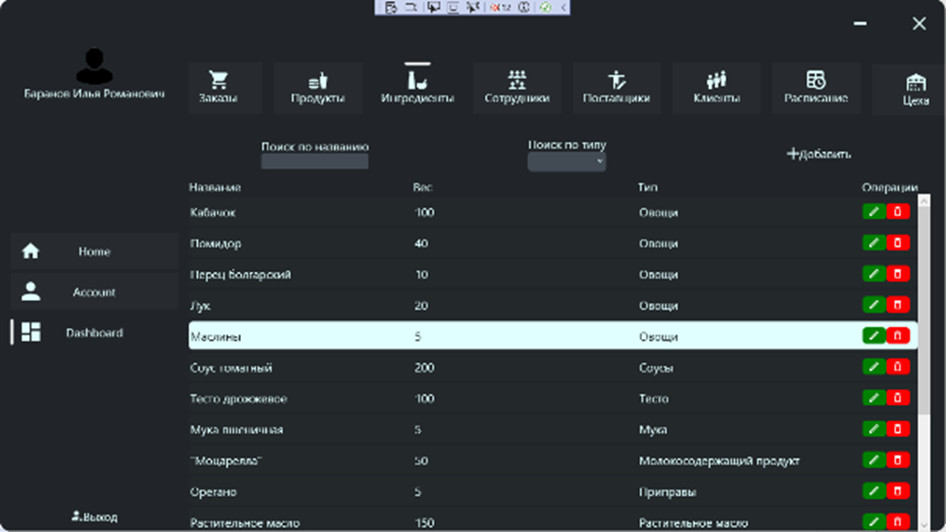Edit the Тесто дрожжевое row

point(874,398)
